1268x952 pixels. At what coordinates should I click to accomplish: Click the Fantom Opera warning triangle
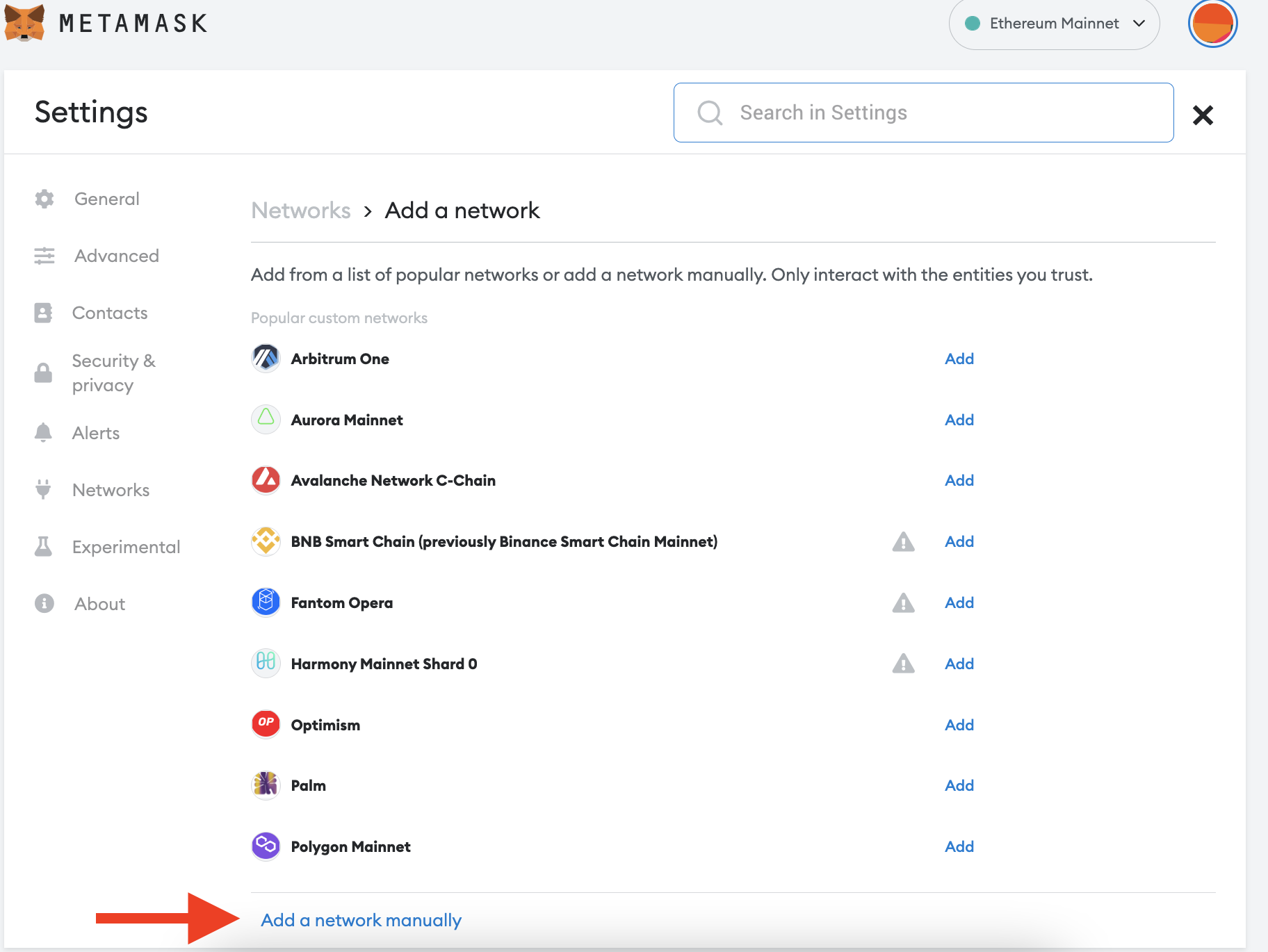point(903,603)
